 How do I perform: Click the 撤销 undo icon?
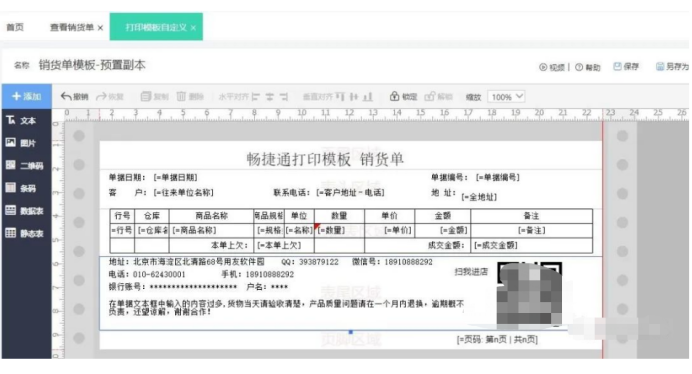tap(67, 96)
